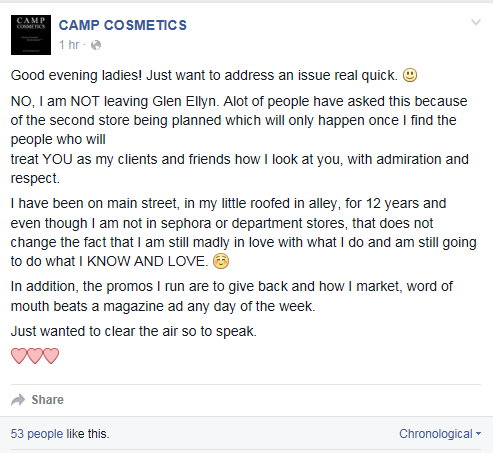Expand the post options chevron
493x453 pixels.
tap(476, 22)
